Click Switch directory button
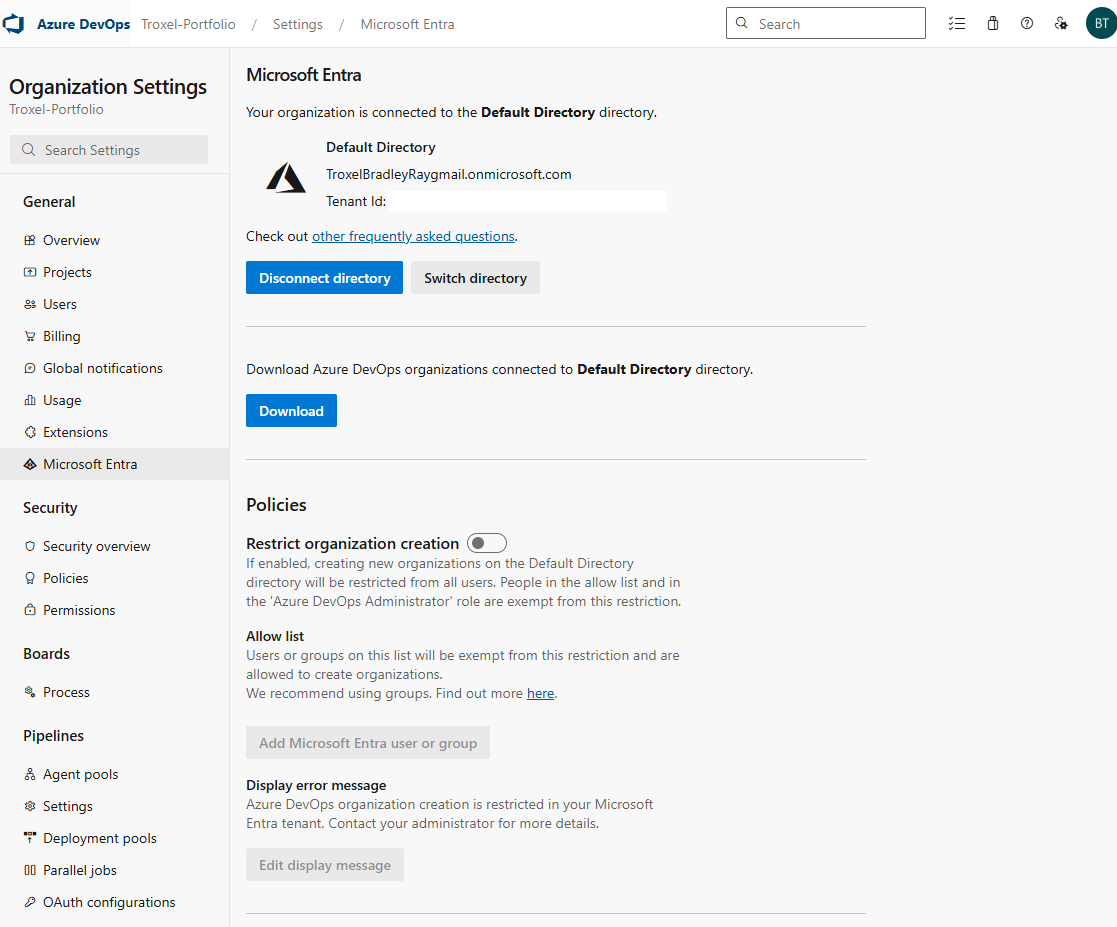1117x927 pixels. click(x=475, y=278)
